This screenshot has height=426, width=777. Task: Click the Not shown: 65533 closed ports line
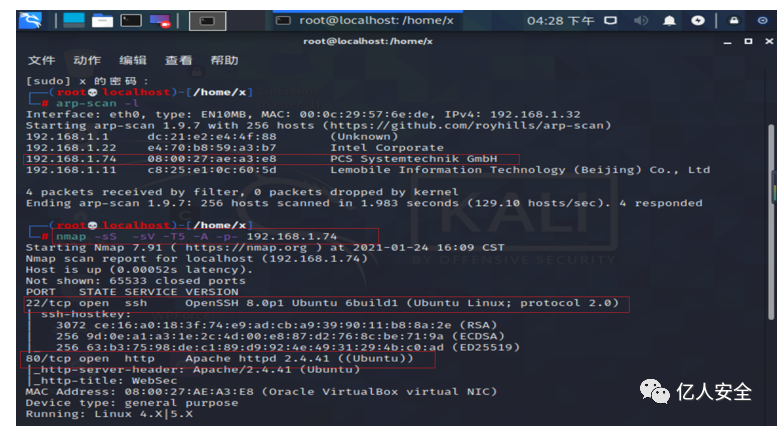point(135,280)
